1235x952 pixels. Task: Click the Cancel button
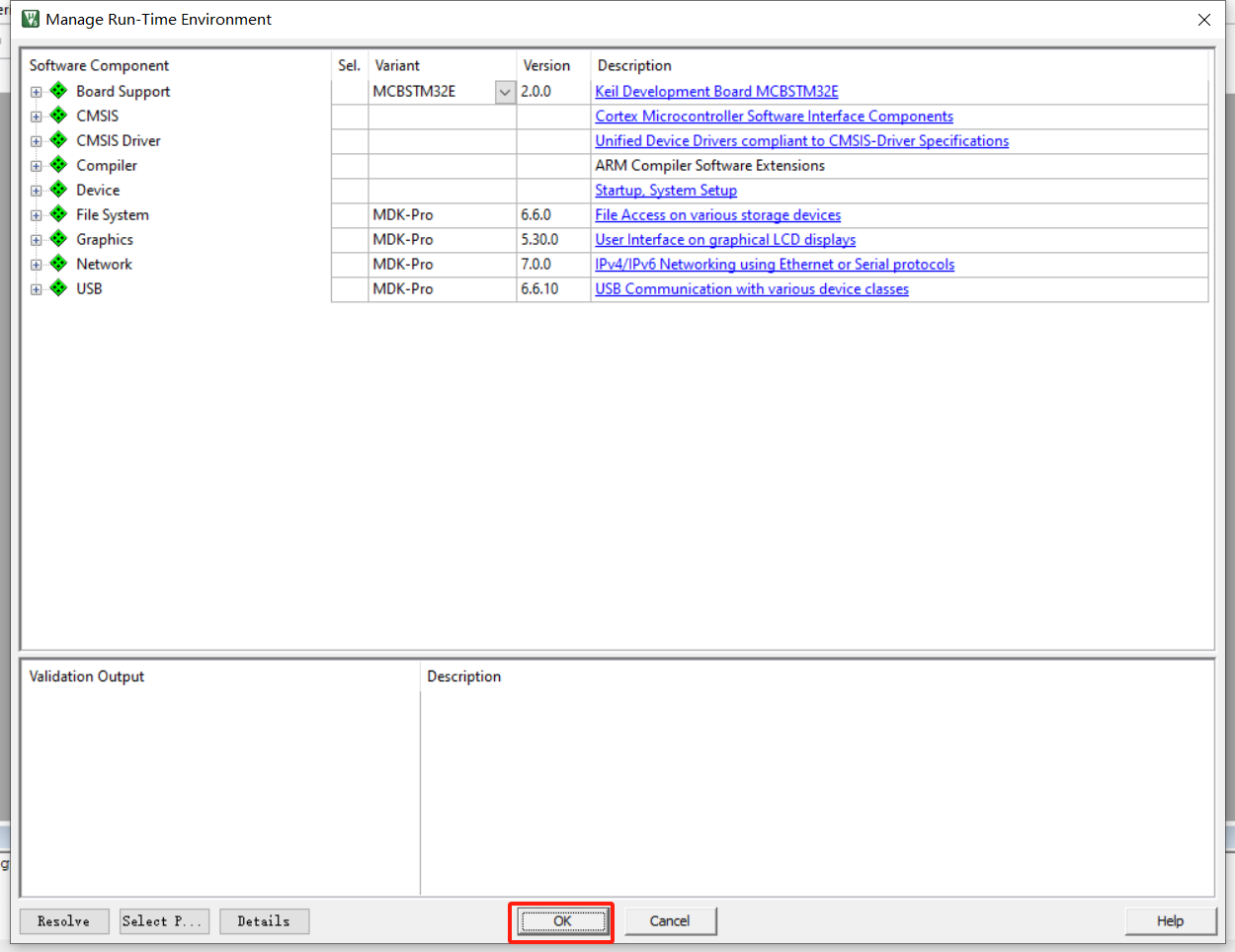pyautogui.click(x=670, y=921)
